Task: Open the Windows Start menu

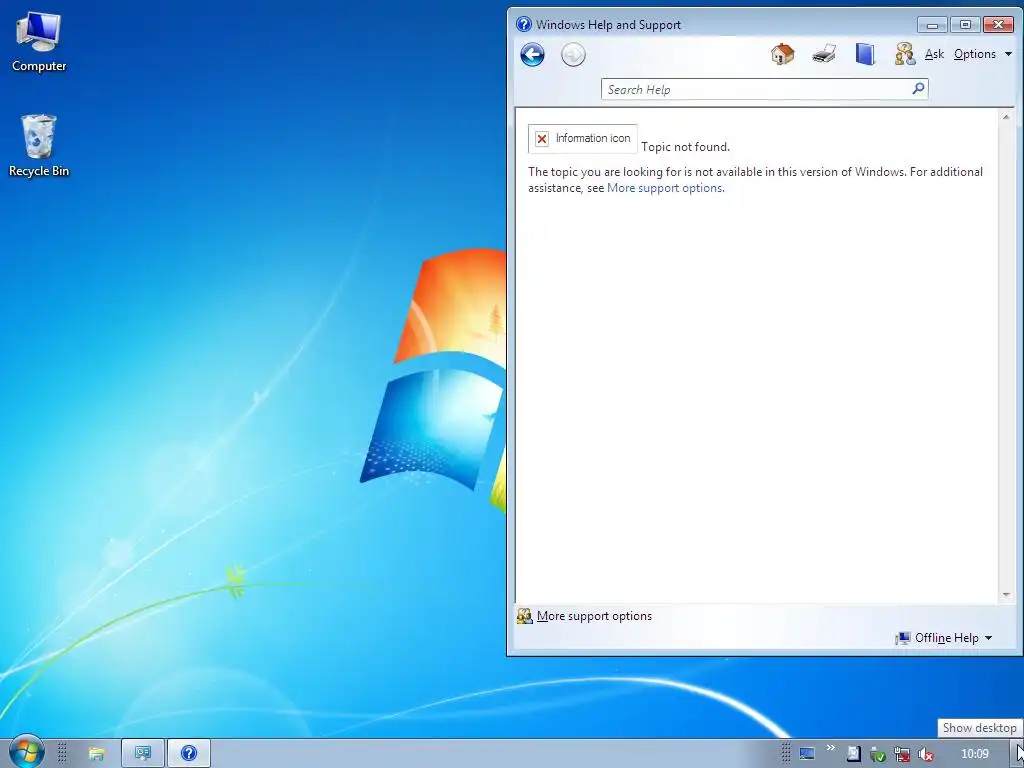Action: click(26, 752)
